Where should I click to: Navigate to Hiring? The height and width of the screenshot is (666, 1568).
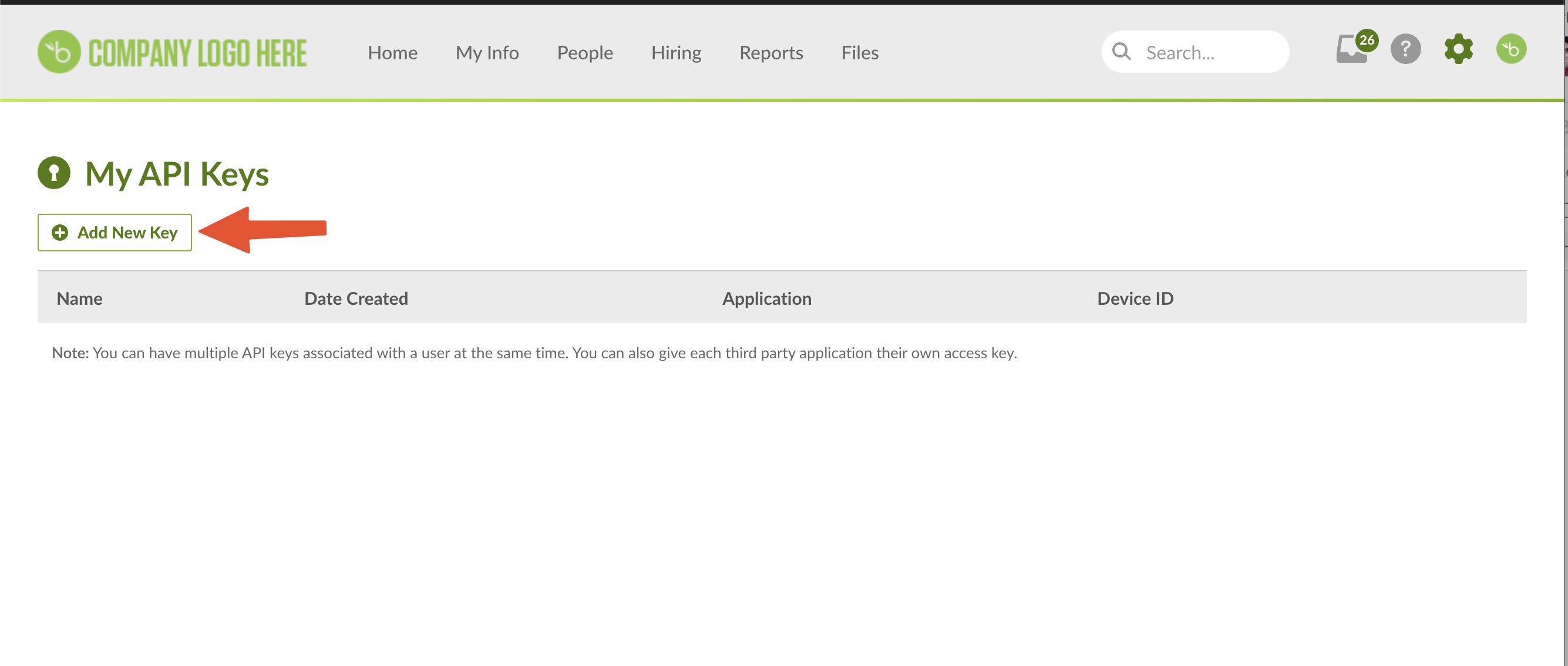tap(677, 53)
